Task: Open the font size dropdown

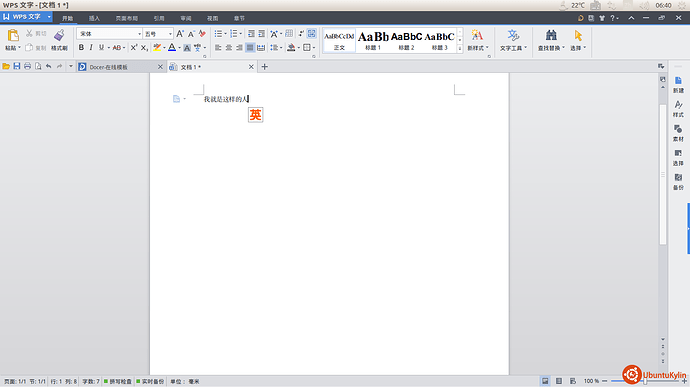Action: coord(170,34)
